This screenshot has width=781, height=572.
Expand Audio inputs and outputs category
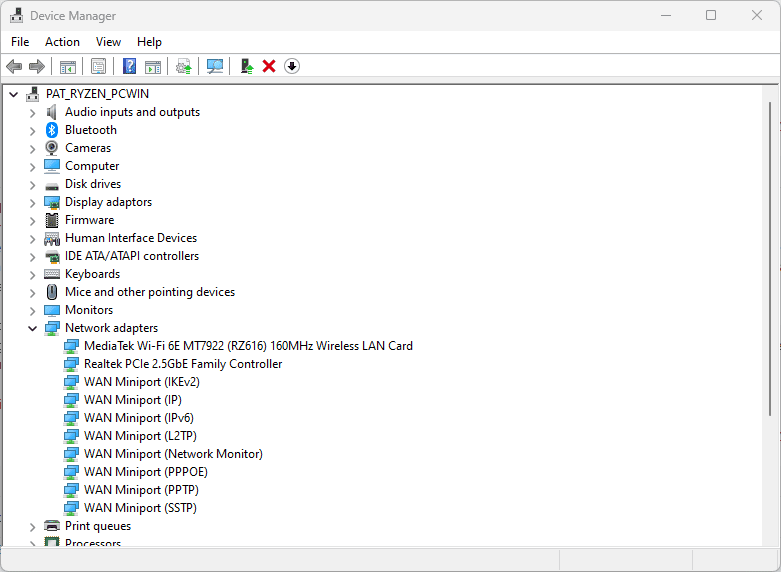tap(32, 113)
